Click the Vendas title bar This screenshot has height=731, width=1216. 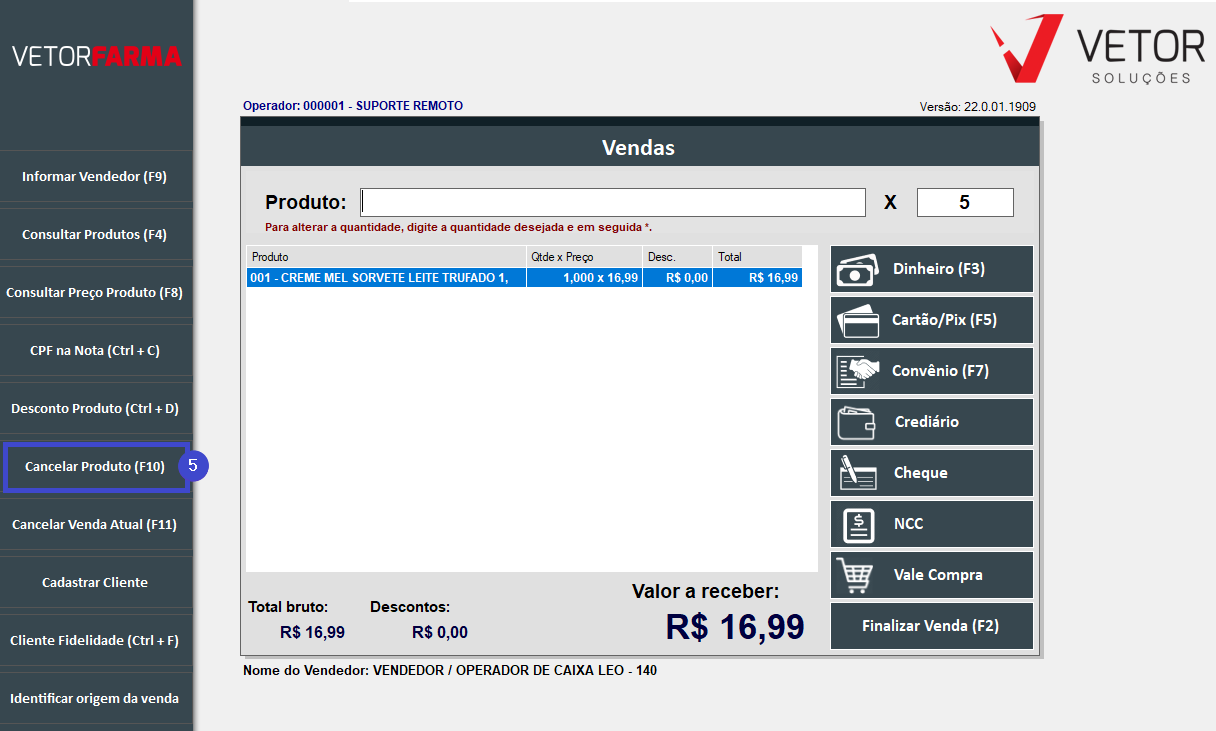(x=639, y=148)
